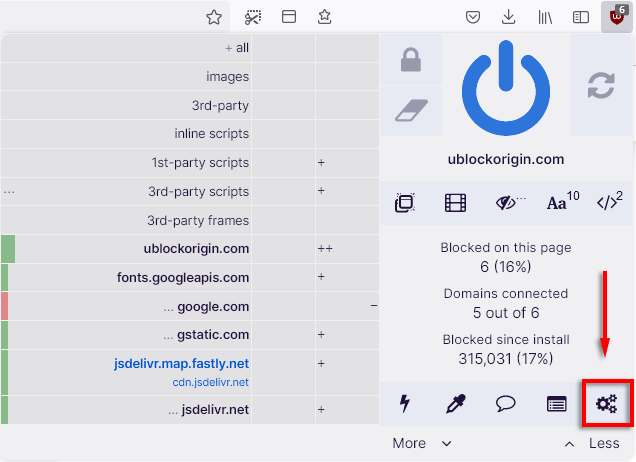The image size is (636, 462).
Task: Open the dashboard gears icon
Action: pyautogui.click(x=607, y=404)
